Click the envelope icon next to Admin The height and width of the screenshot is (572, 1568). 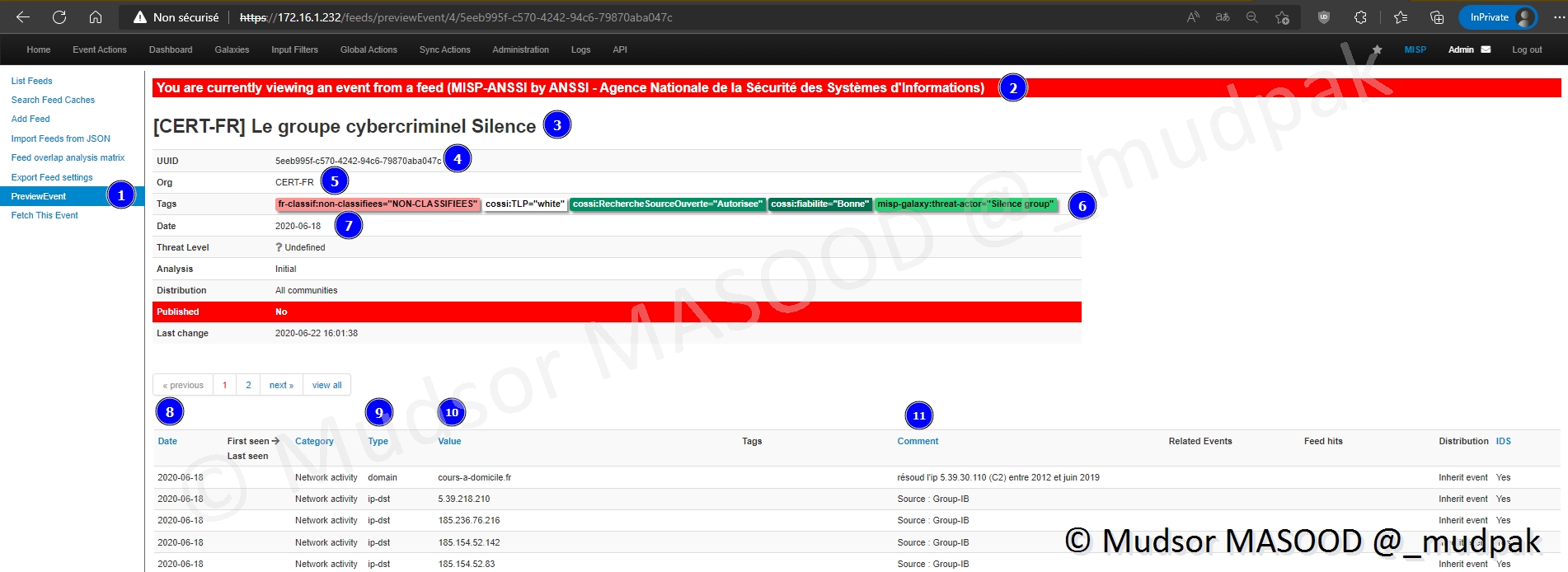pyautogui.click(x=1486, y=49)
